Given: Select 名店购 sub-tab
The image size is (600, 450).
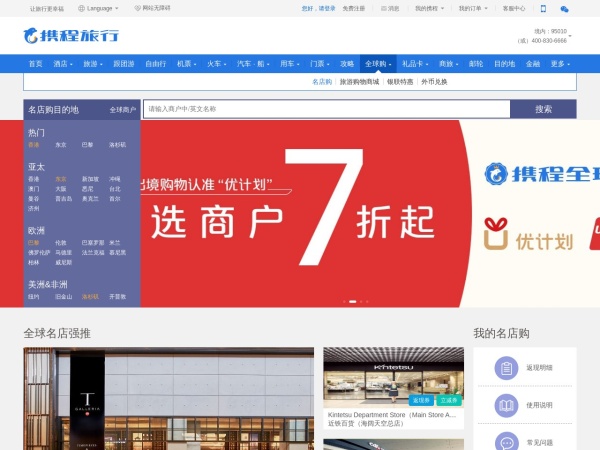Looking at the screenshot, I should click(322, 82).
